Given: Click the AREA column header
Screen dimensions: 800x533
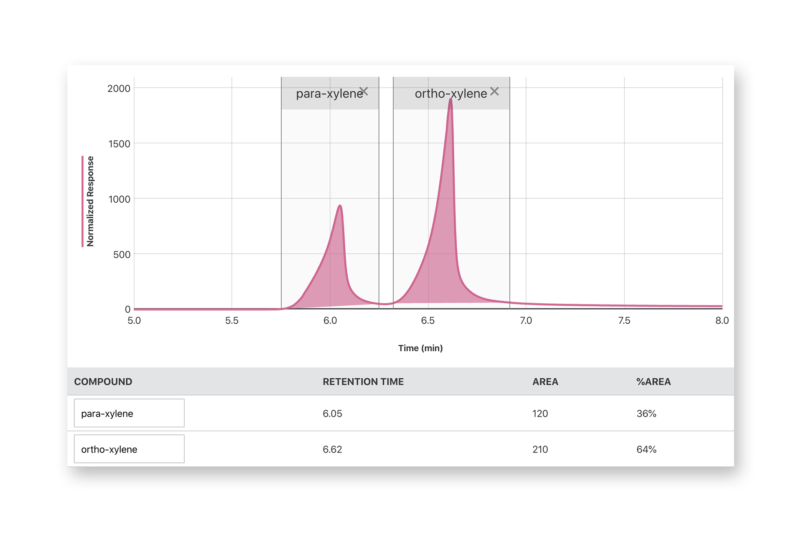Looking at the screenshot, I should (x=545, y=382).
